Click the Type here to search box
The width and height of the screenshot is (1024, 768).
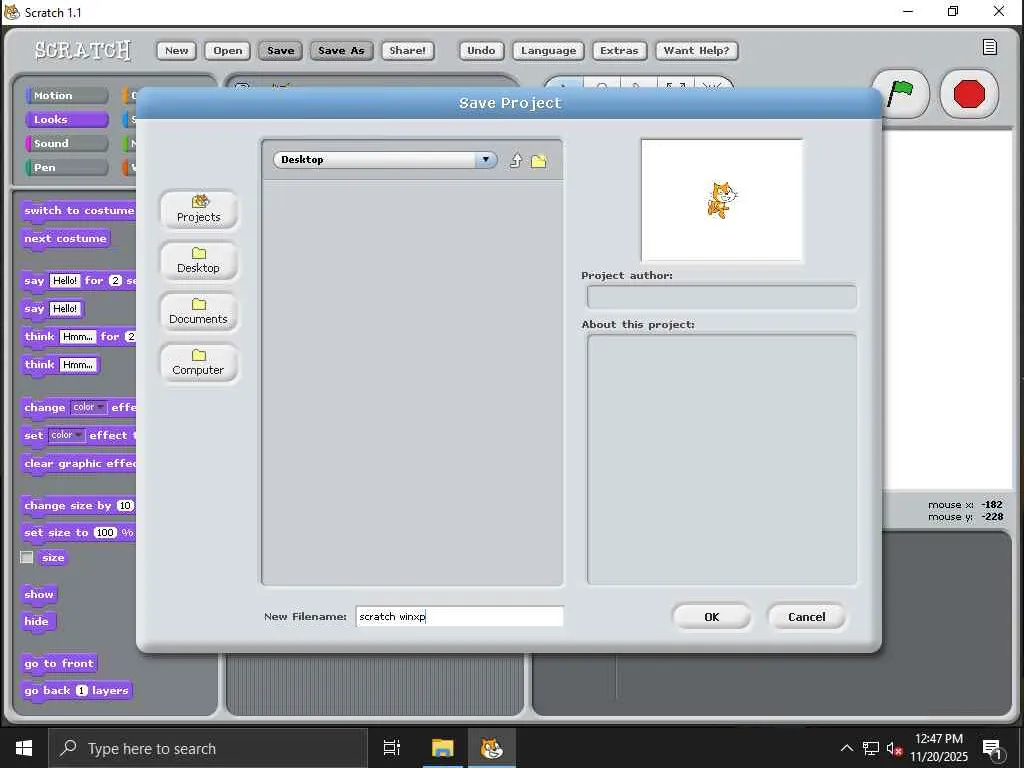(208, 748)
